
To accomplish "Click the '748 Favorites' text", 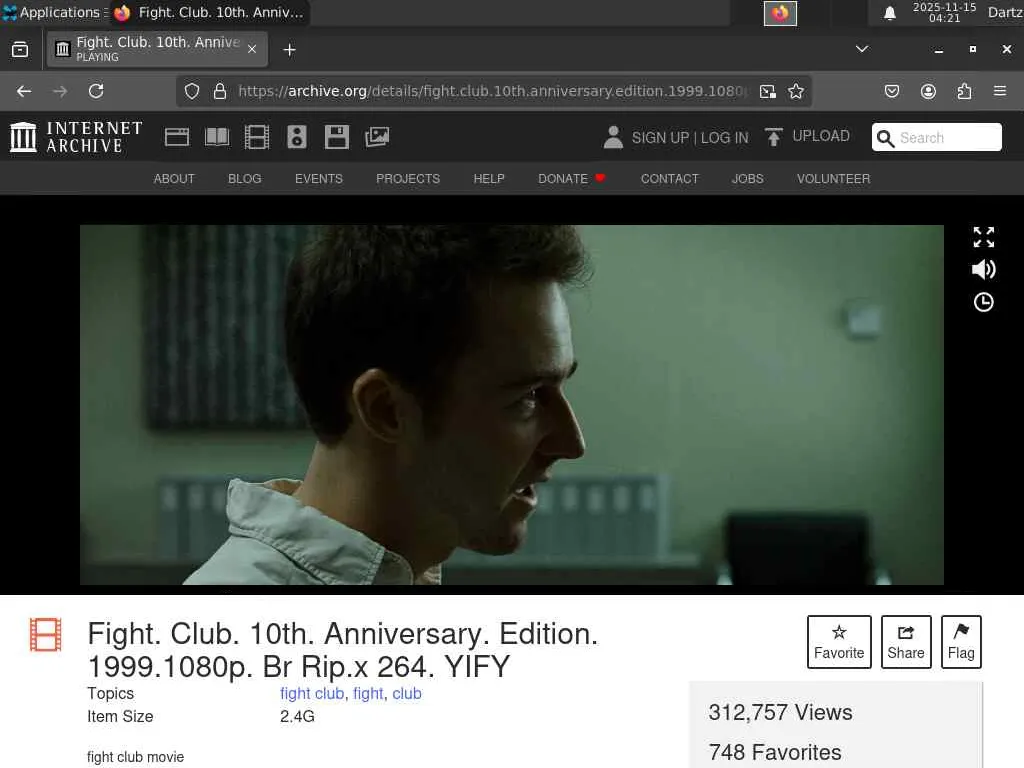I will (x=775, y=752).
